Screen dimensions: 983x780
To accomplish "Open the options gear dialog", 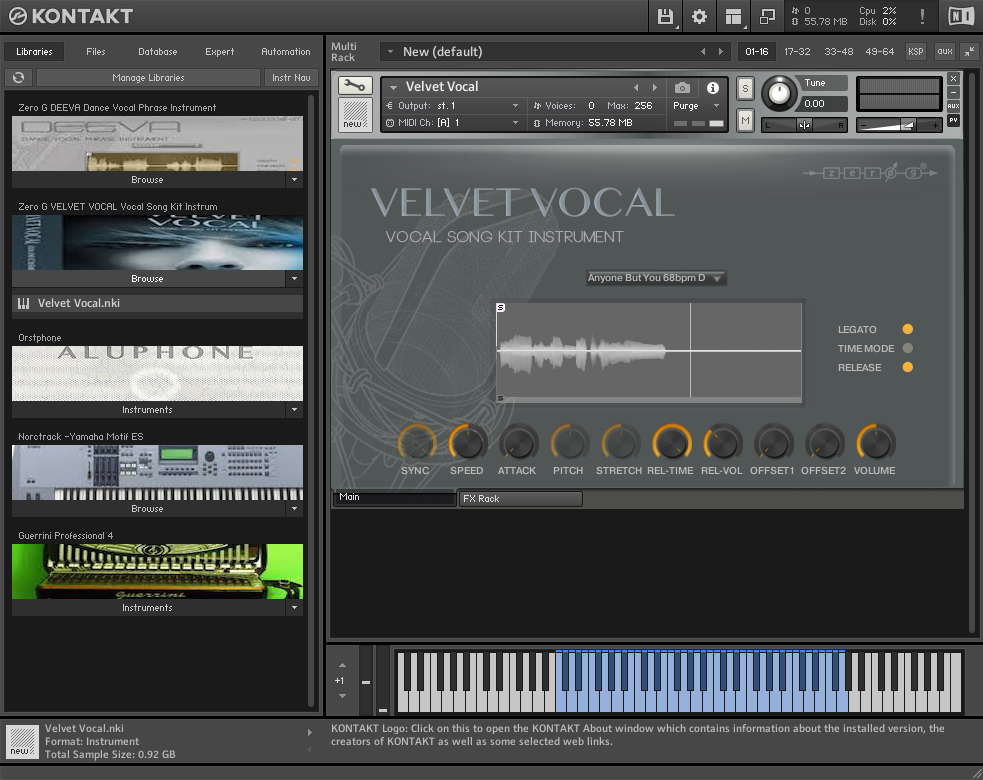I will pos(699,16).
